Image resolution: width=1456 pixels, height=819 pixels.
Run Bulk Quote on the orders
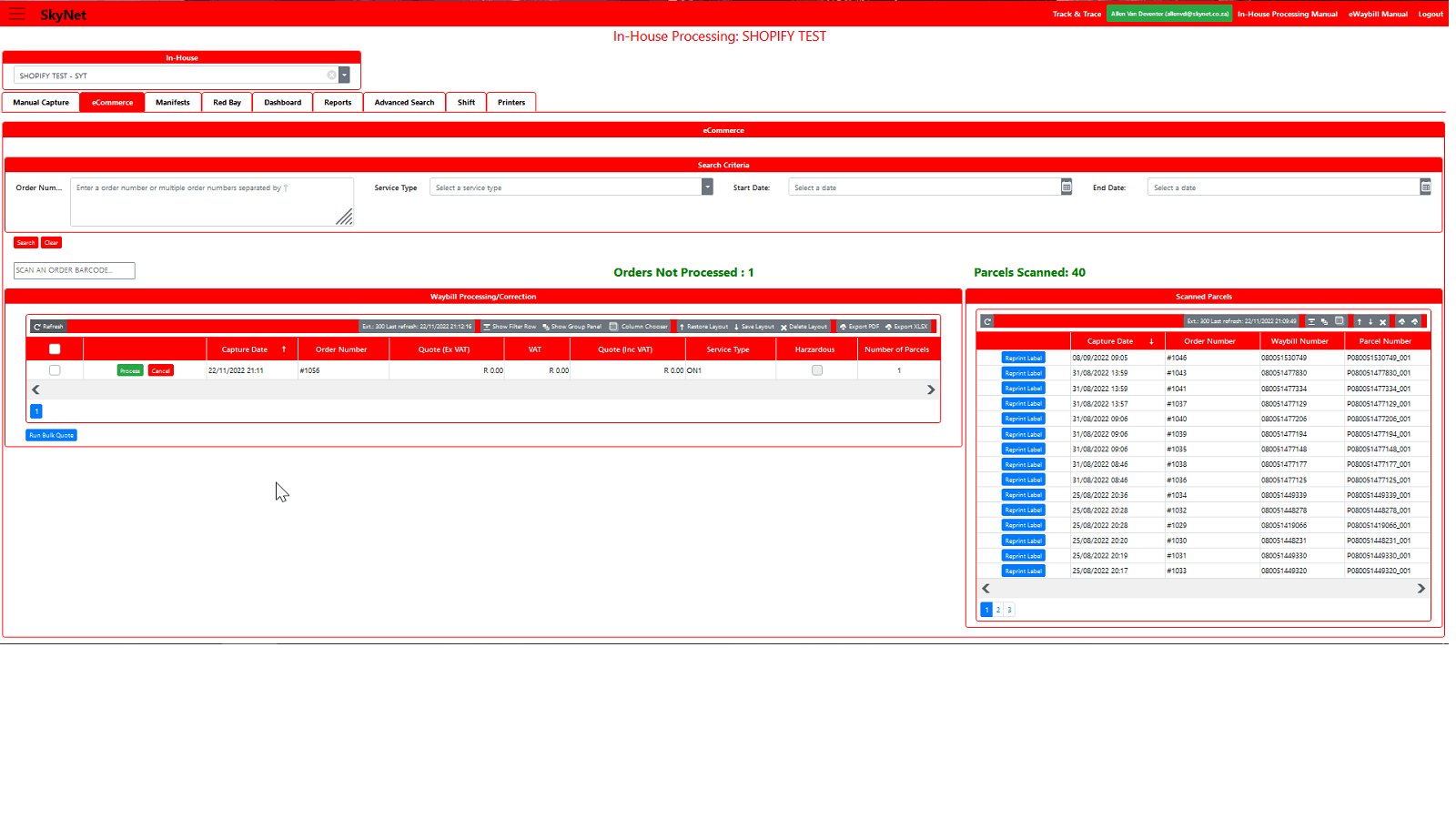[x=51, y=435]
